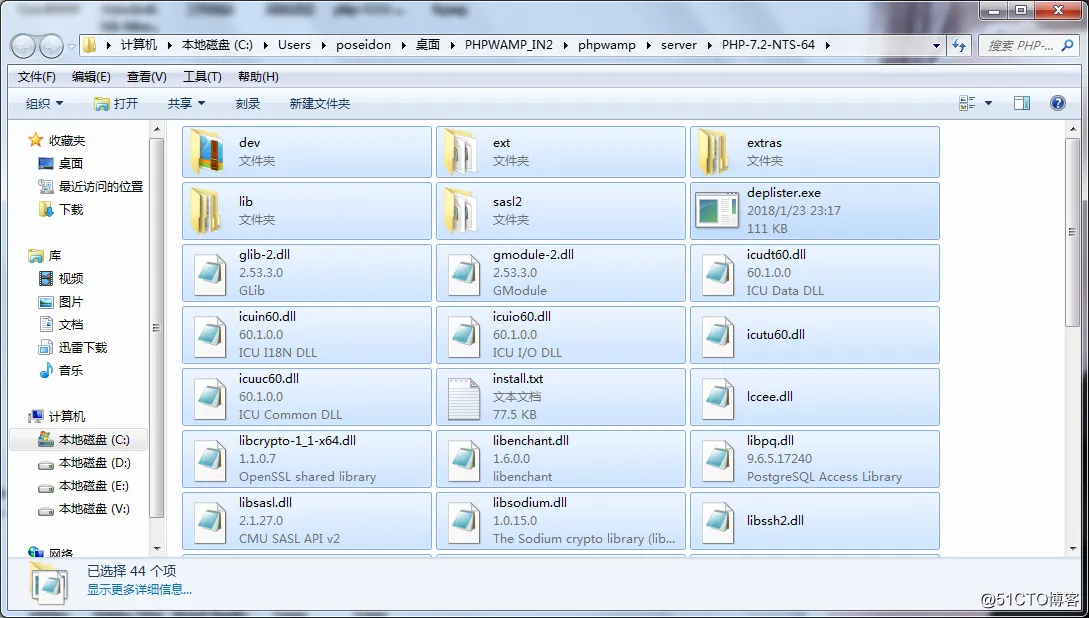The height and width of the screenshot is (618, 1089).
Task: Click the 新建文件夹 button
Action: coord(319,103)
